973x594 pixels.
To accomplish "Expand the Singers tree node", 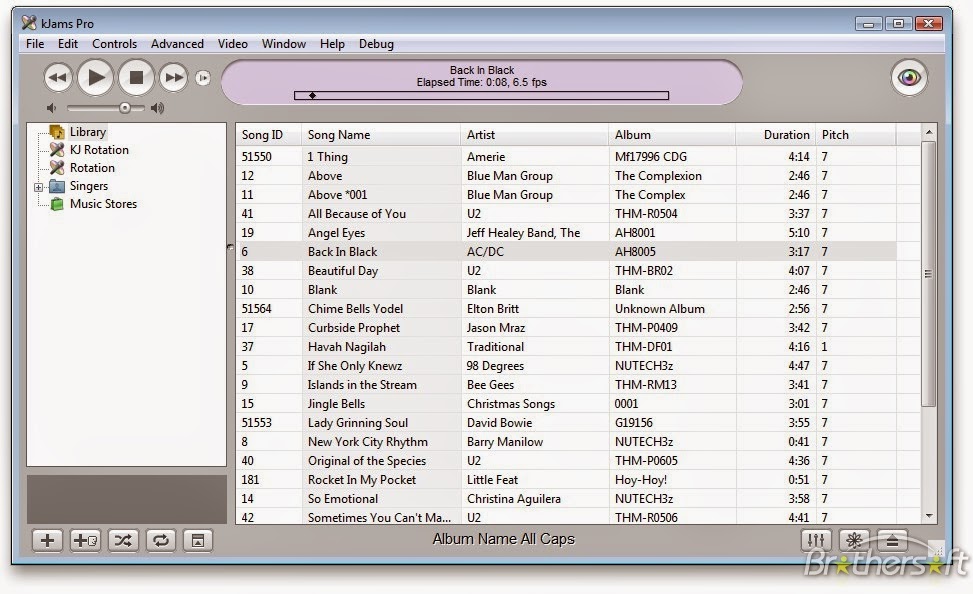I will 38,187.
